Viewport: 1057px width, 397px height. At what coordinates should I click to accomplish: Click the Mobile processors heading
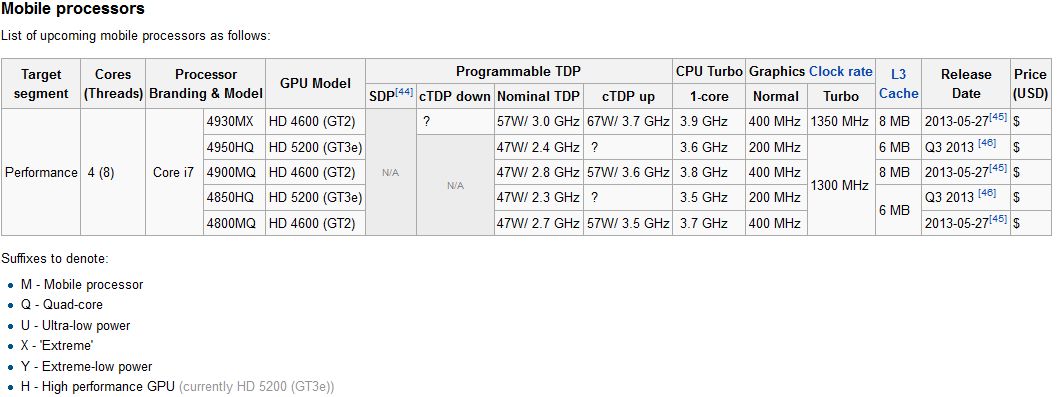click(73, 9)
